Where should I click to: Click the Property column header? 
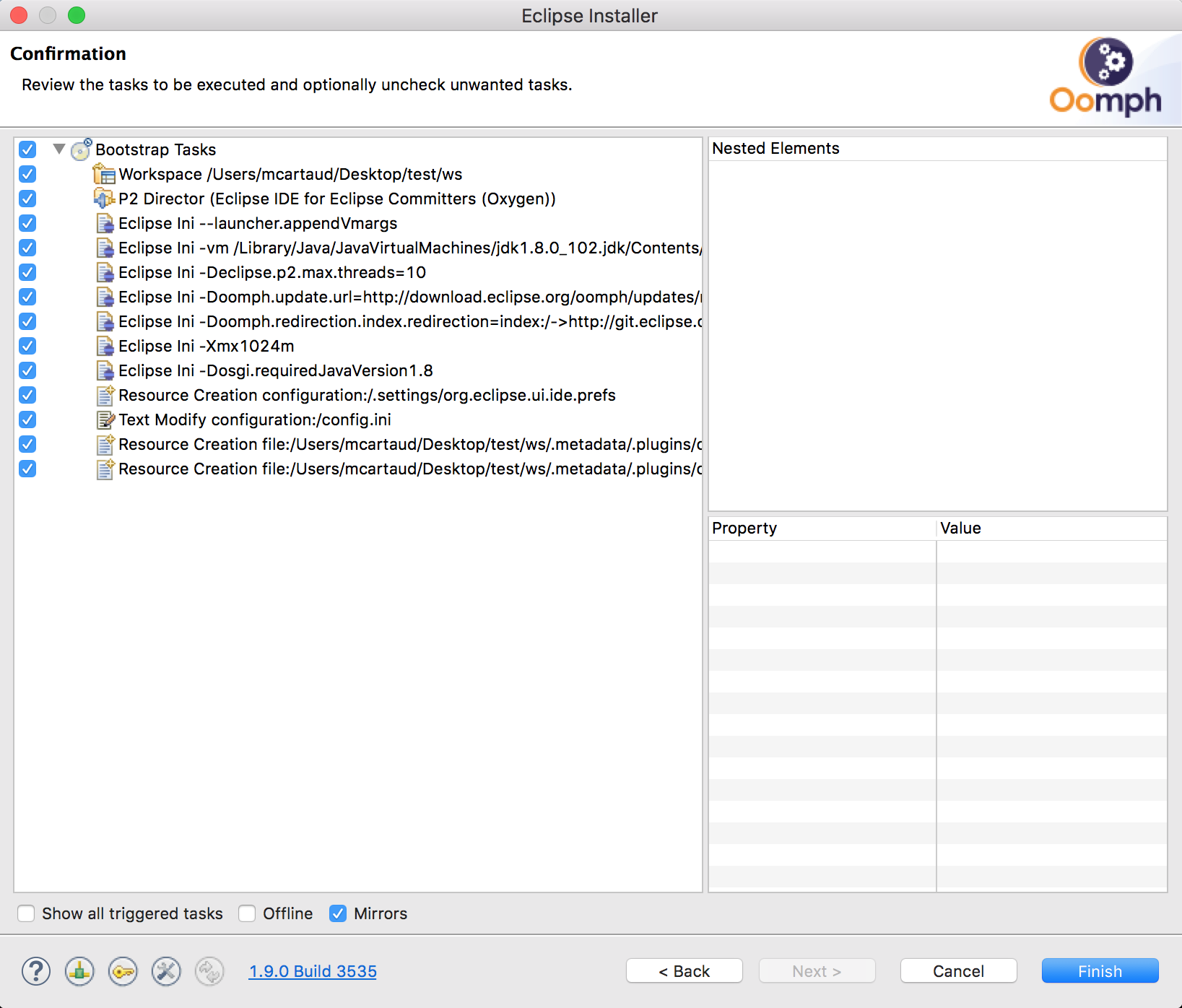[822, 529]
